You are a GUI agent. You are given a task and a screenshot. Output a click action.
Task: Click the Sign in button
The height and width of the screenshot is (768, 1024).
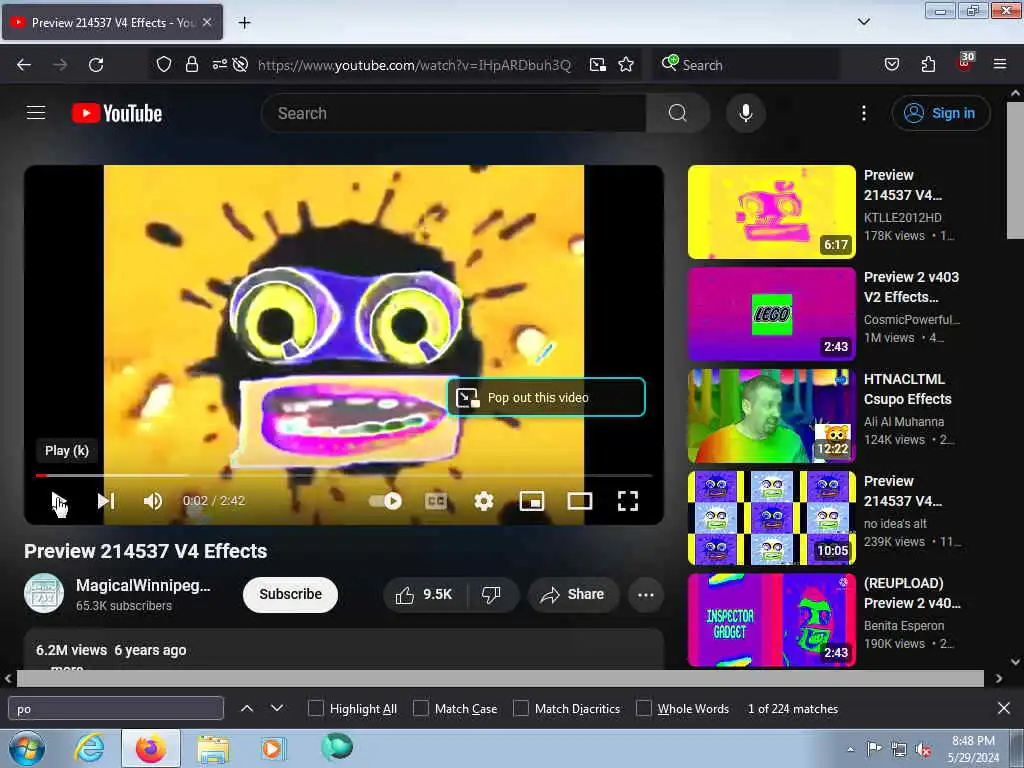point(940,113)
